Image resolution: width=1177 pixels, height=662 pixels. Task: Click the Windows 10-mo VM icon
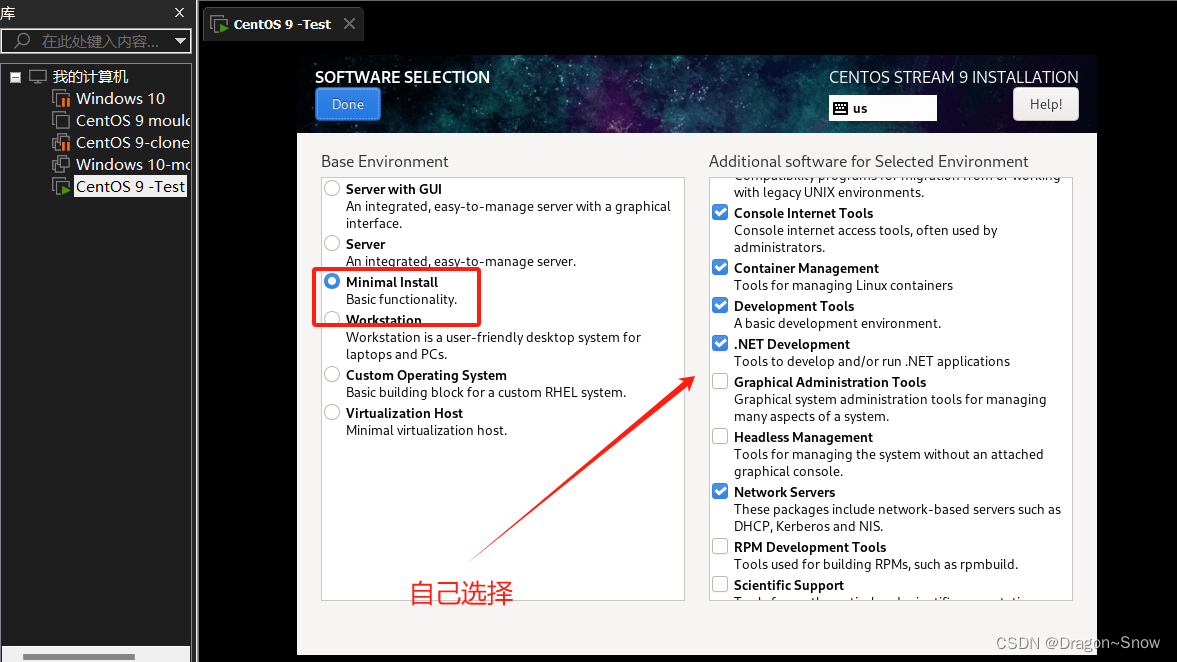(61, 164)
